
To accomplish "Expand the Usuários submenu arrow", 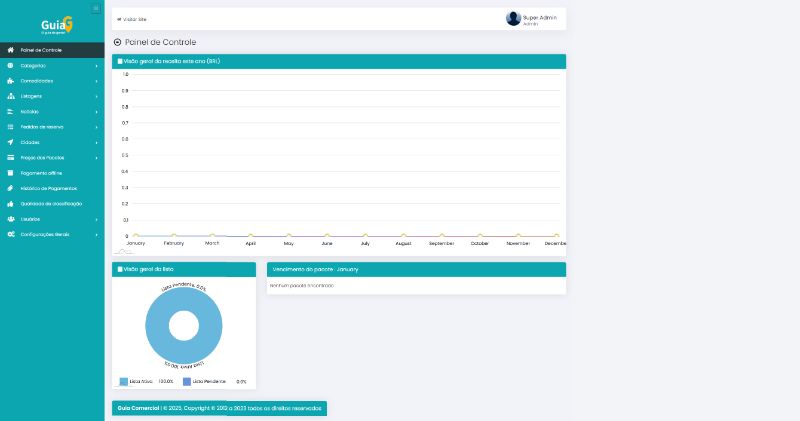I will 96,219.
